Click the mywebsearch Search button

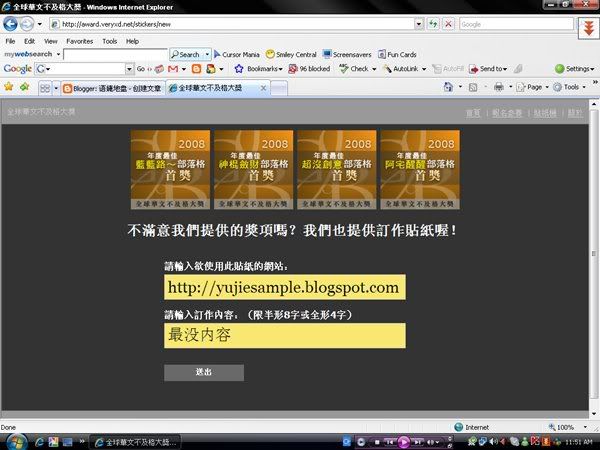point(189,54)
